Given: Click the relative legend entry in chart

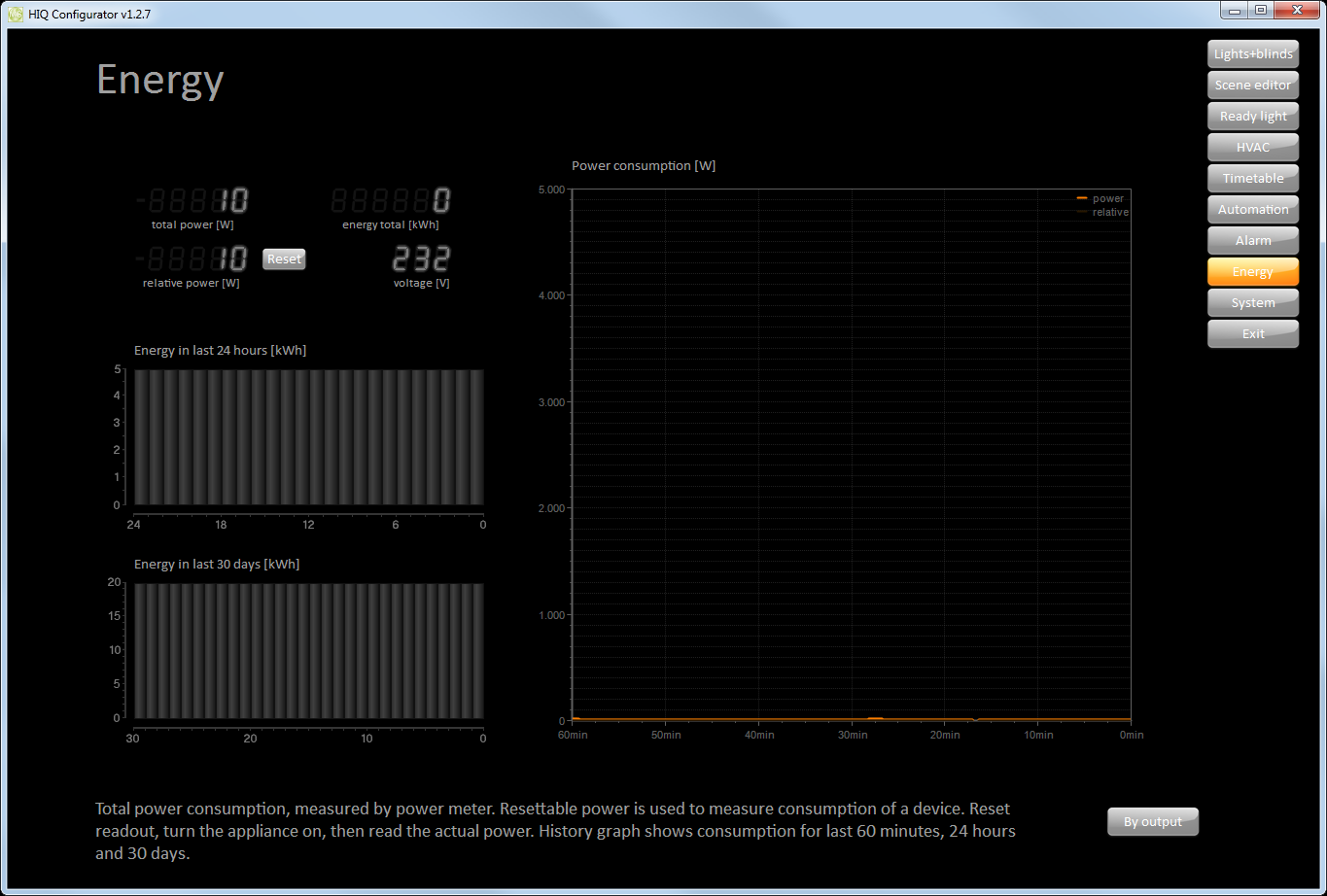Looking at the screenshot, I should pyautogui.click(x=1109, y=212).
